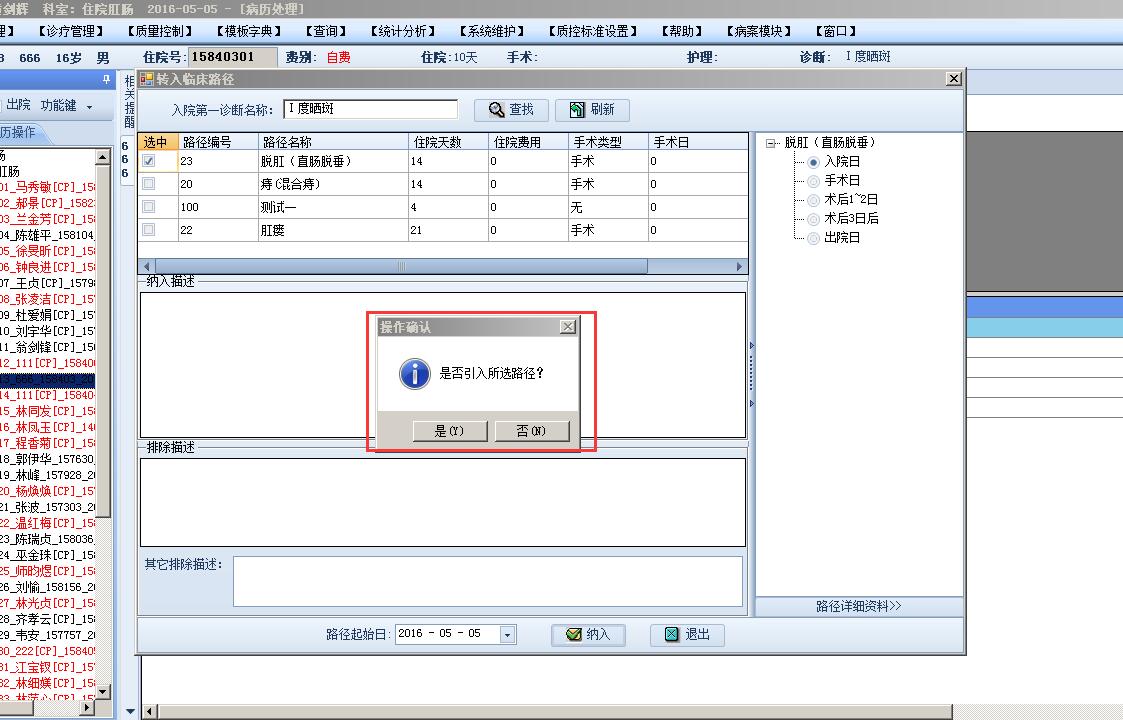Image resolution: width=1123 pixels, height=720 pixels.
Task: Click the 转入临床路径 window title icon
Action: 147,79
